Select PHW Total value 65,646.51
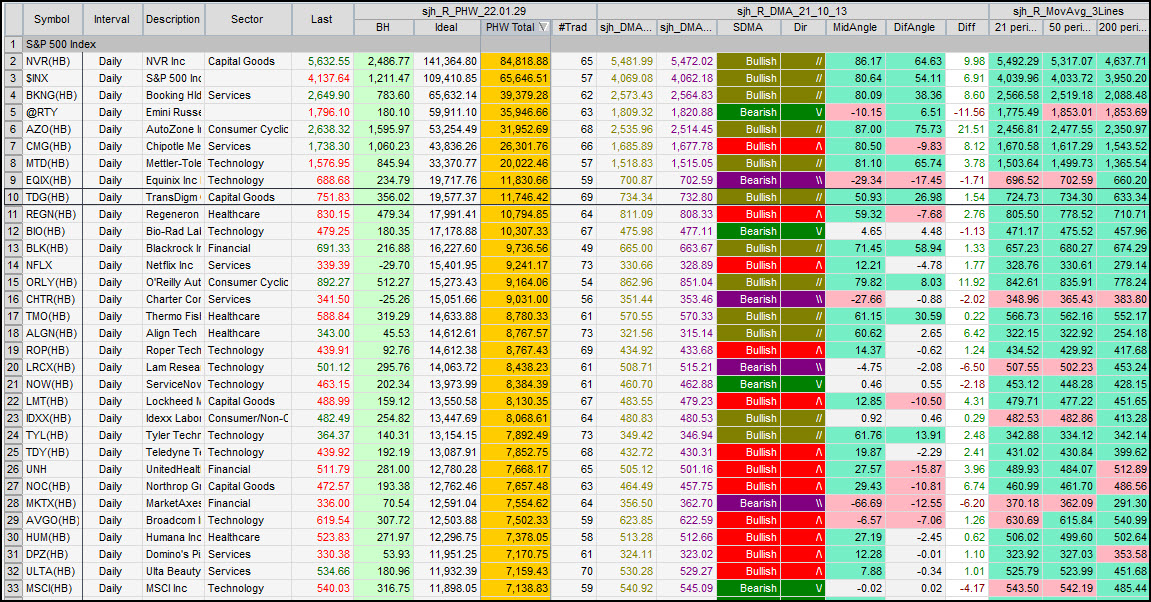The height and width of the screenshot is (602, 1151). click(x=515, y=78)
